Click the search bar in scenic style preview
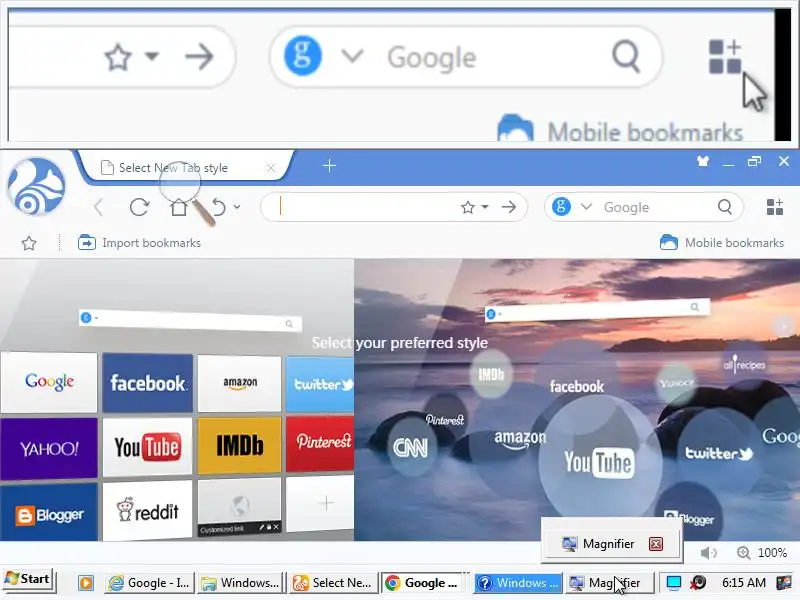 597,310
